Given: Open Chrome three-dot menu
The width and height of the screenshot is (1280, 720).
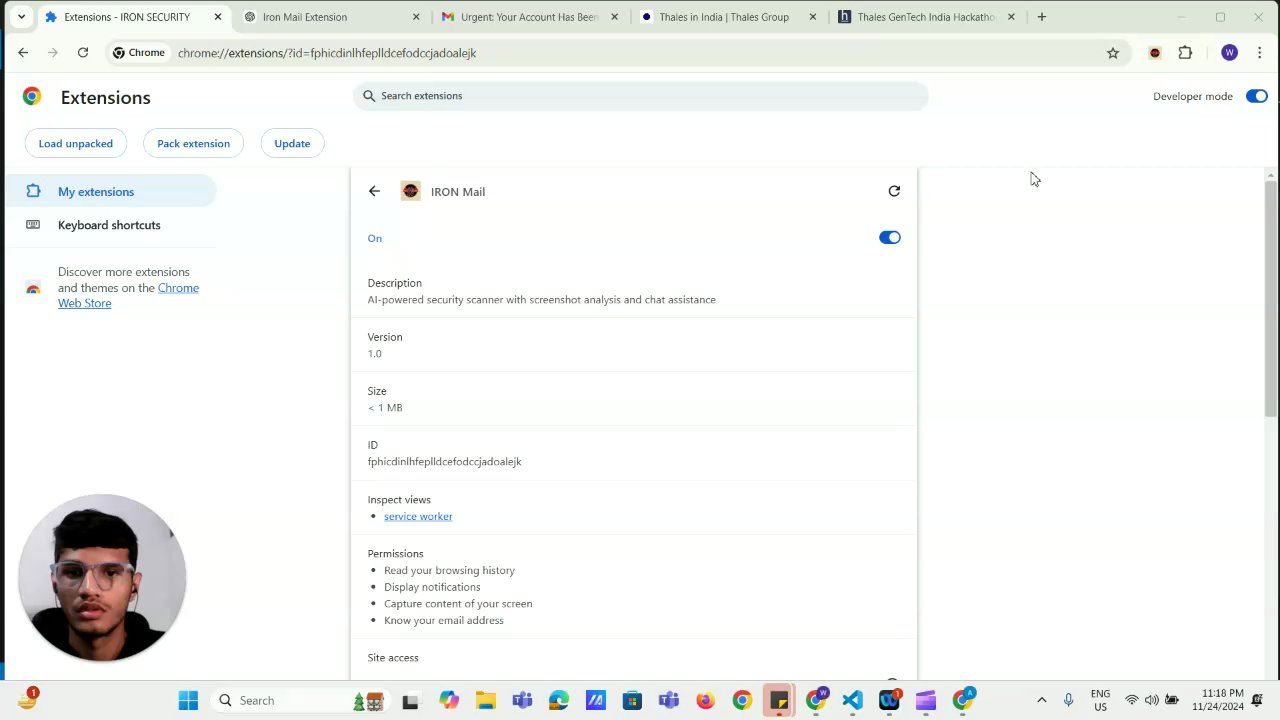Looking at the screenshot, I should (1258, 53).
